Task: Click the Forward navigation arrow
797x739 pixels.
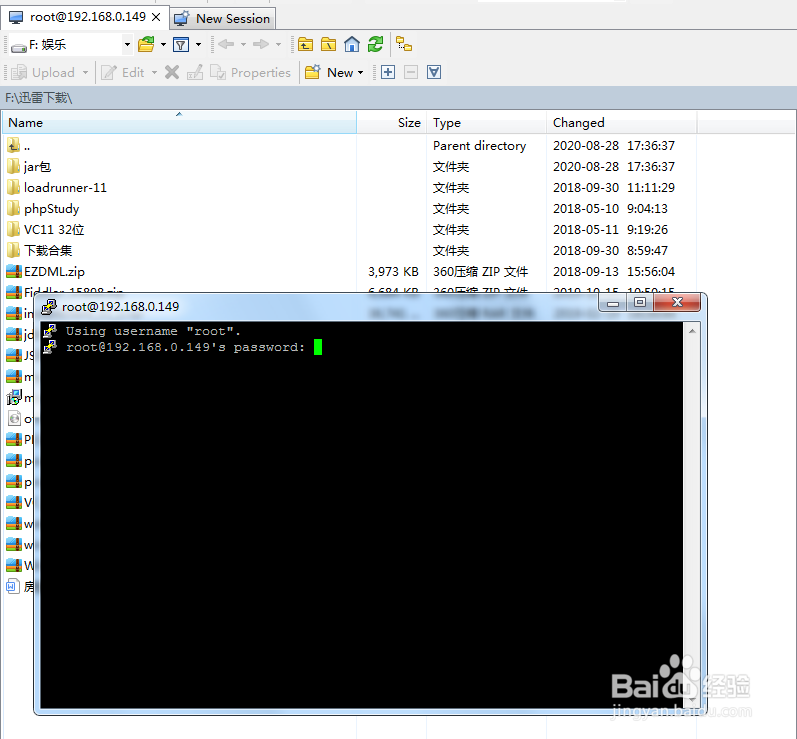Action: (261, 45)
